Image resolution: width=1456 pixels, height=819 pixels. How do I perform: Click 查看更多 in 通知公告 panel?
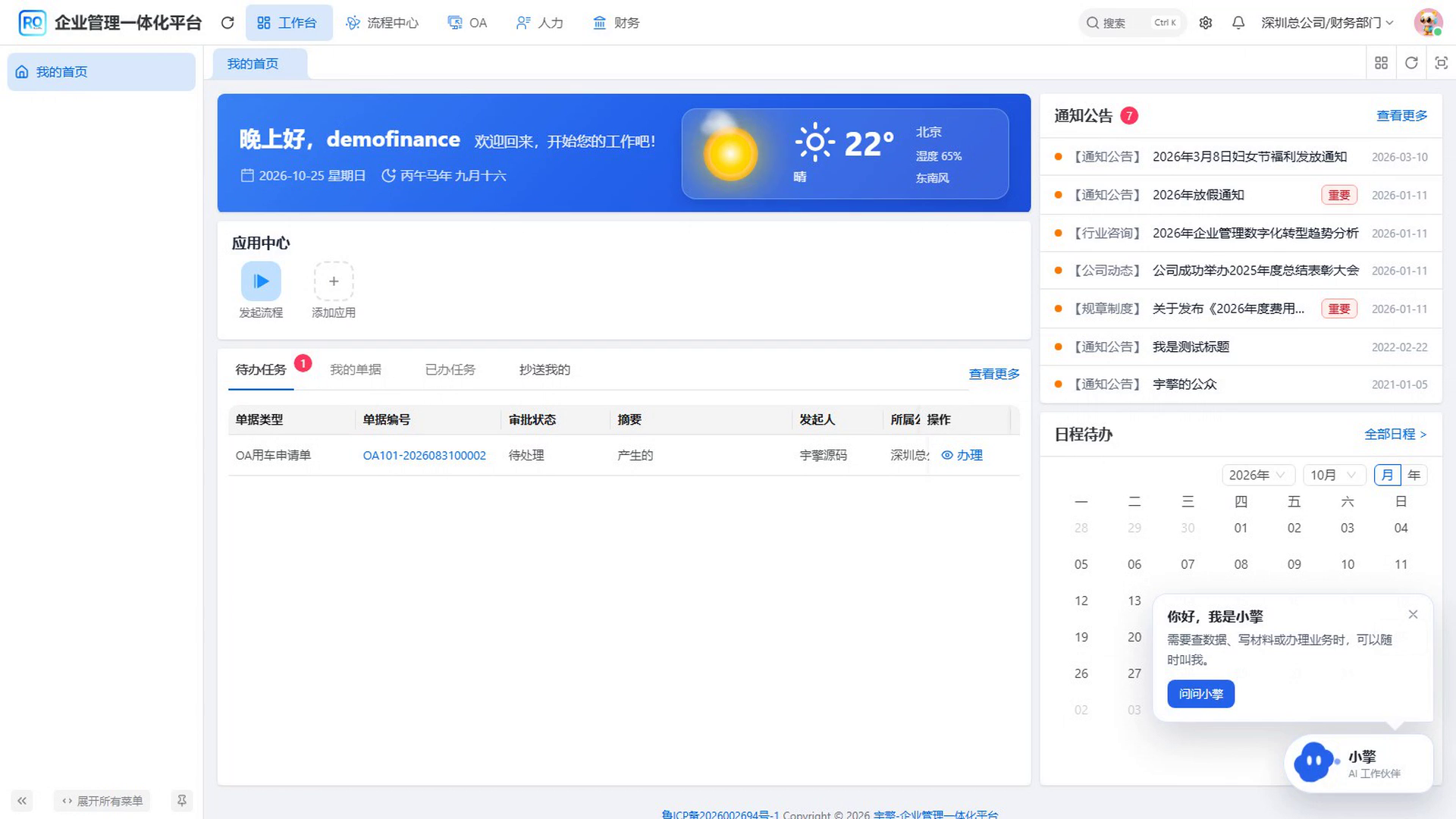pos(1402,115)
